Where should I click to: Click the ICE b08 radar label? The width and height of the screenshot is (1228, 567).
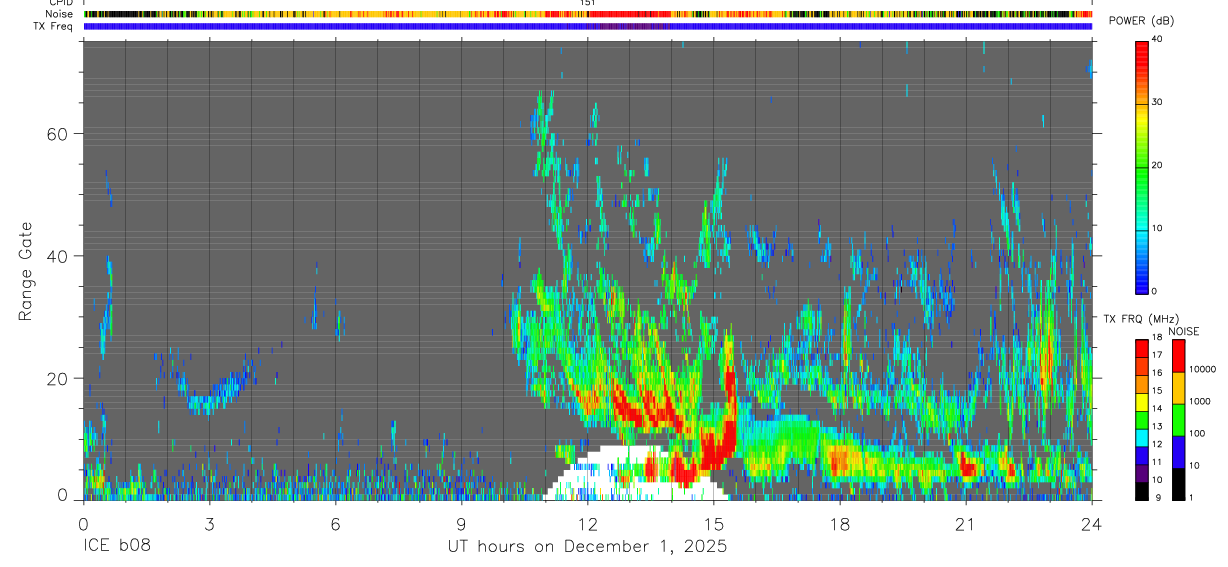[x=117, y=547]
